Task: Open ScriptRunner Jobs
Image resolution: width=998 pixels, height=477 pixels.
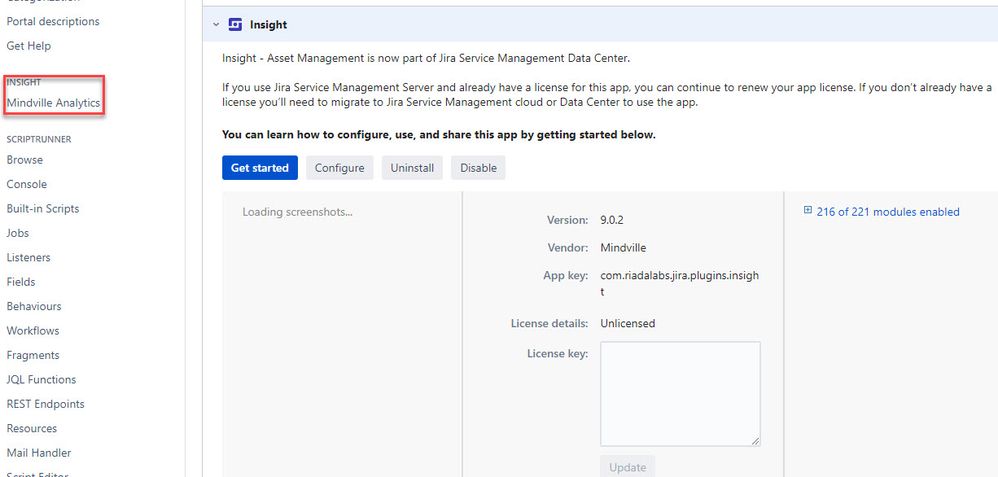Action: 18,233
